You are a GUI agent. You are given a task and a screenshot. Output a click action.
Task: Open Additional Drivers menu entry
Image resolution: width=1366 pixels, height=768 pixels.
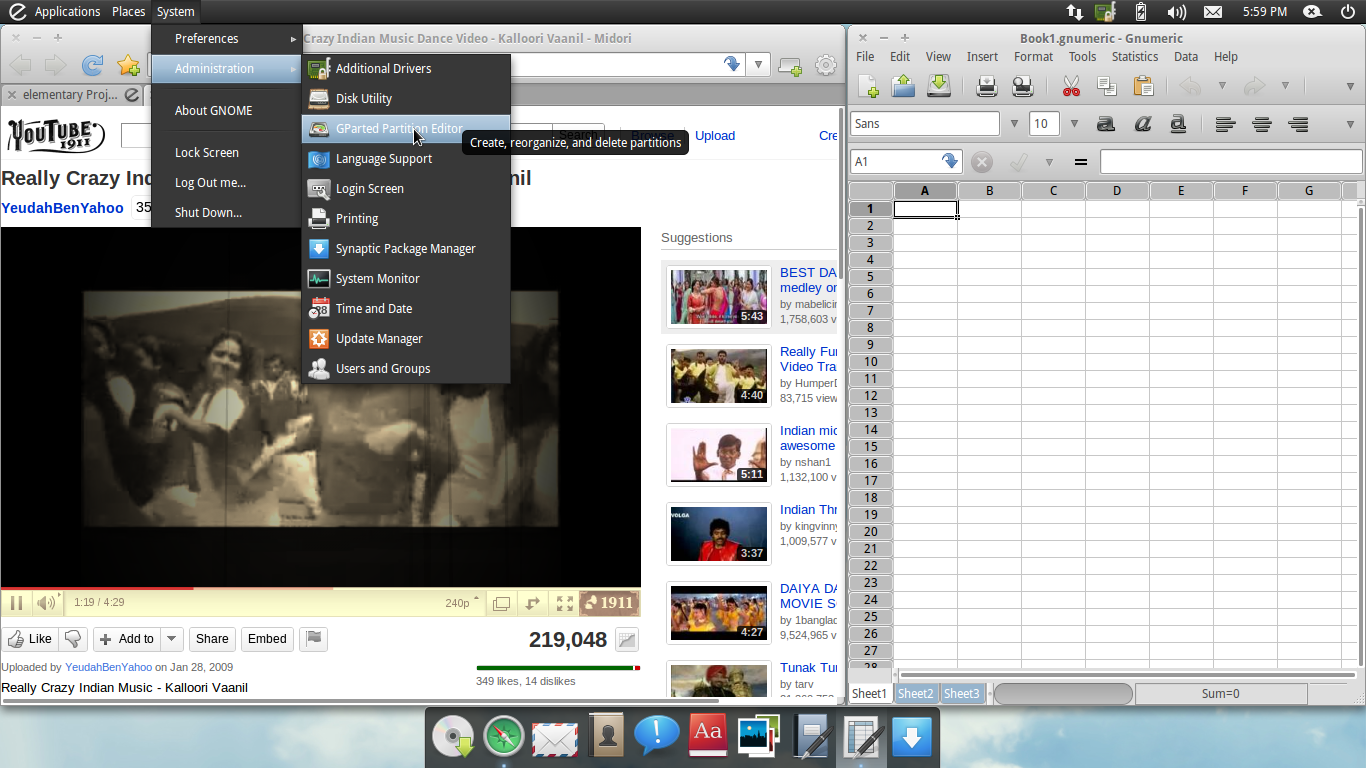(406, 68)
